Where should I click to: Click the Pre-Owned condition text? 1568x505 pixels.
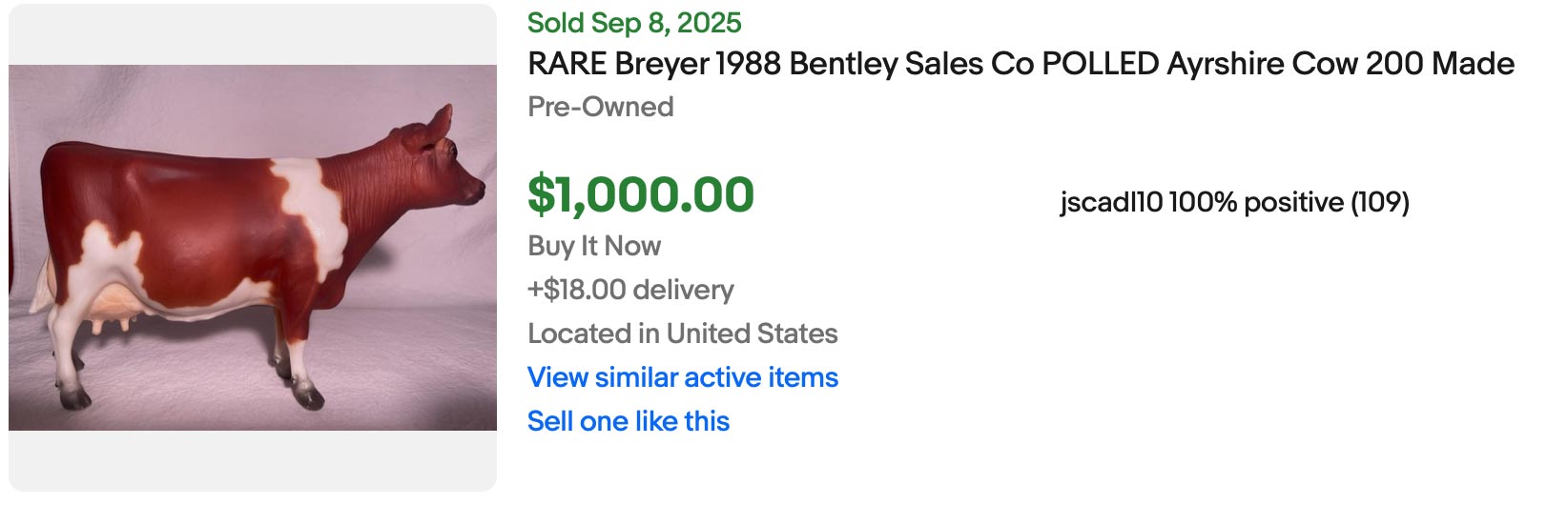click(601, 107)
